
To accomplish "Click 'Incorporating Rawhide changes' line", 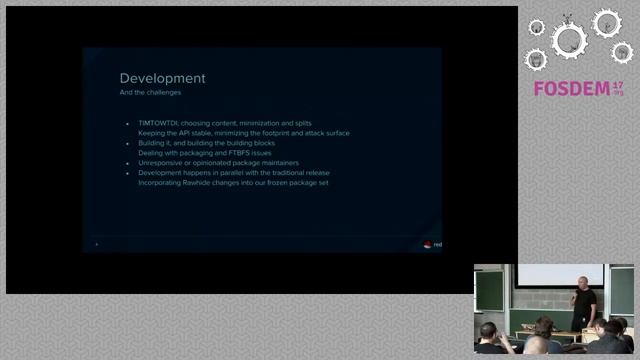I will [x=233, y=183].
